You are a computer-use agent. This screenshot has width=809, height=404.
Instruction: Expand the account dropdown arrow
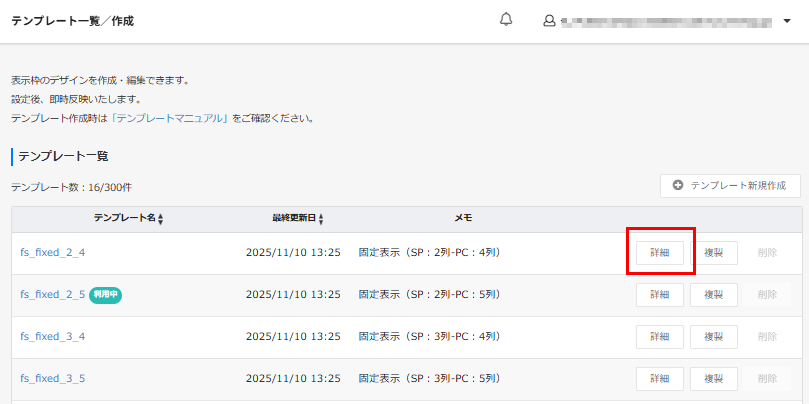(787, 21)
